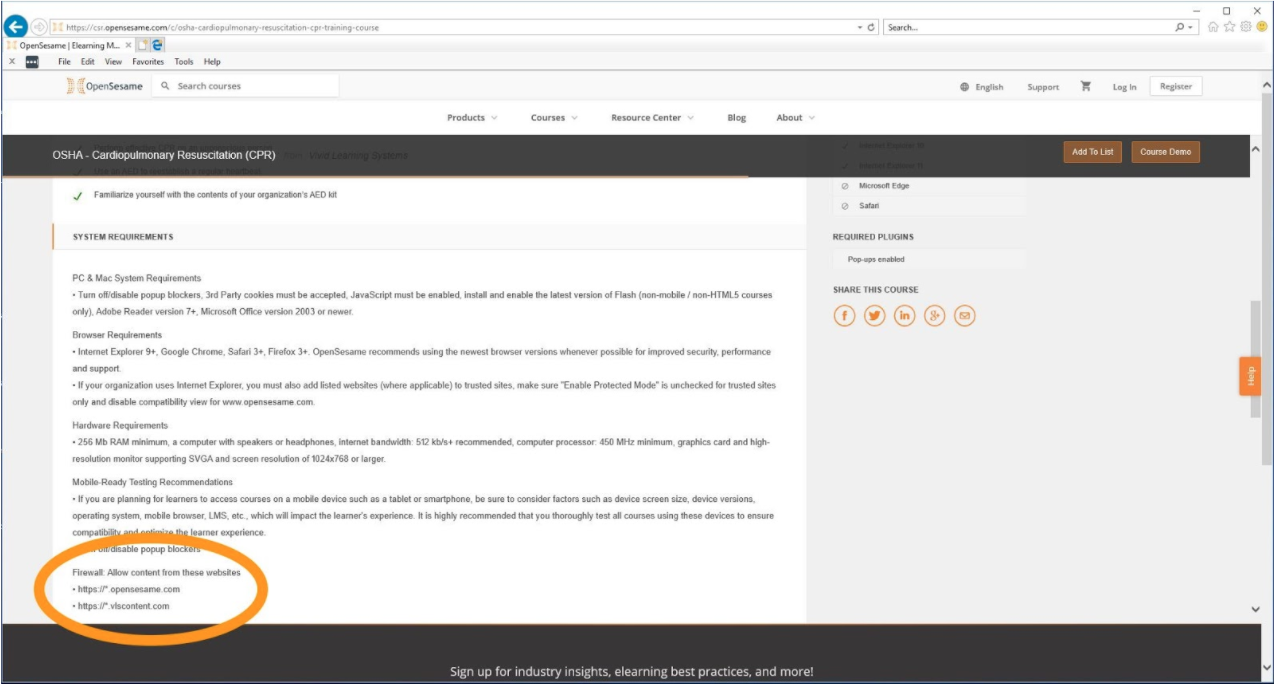Open the Favorites menu in menu bar
Screen dimensions: 1274x684
148,62
